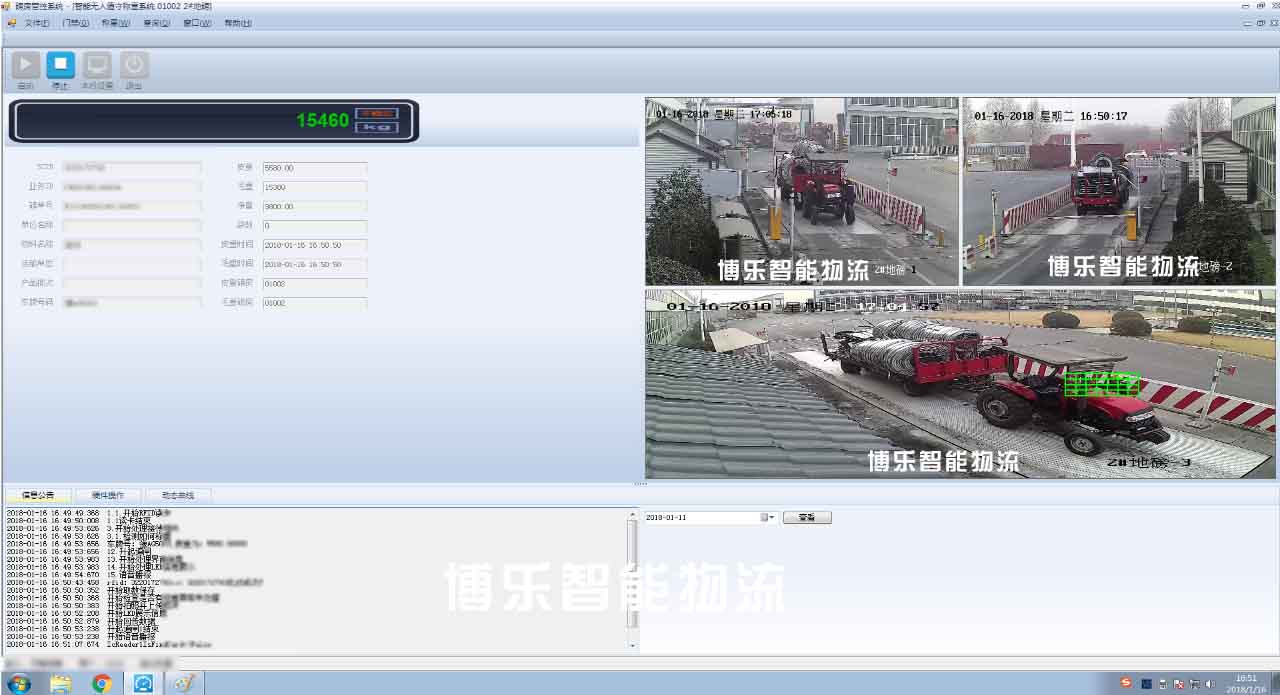Viewport: 1280px width, 695px height.
Task: Click the field showing value 0
Action: 315,226
